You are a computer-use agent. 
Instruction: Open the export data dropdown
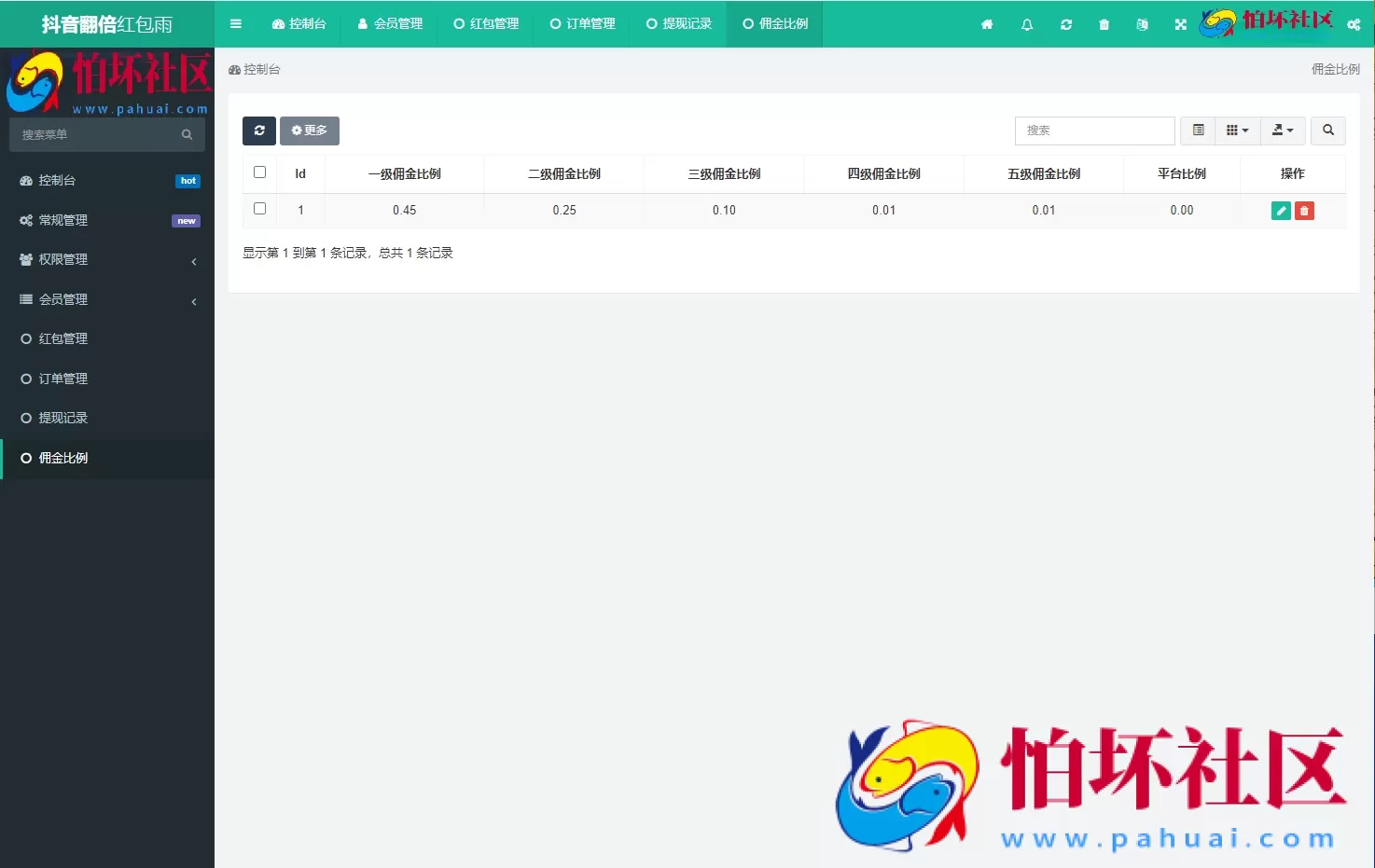coord(1284,131)
